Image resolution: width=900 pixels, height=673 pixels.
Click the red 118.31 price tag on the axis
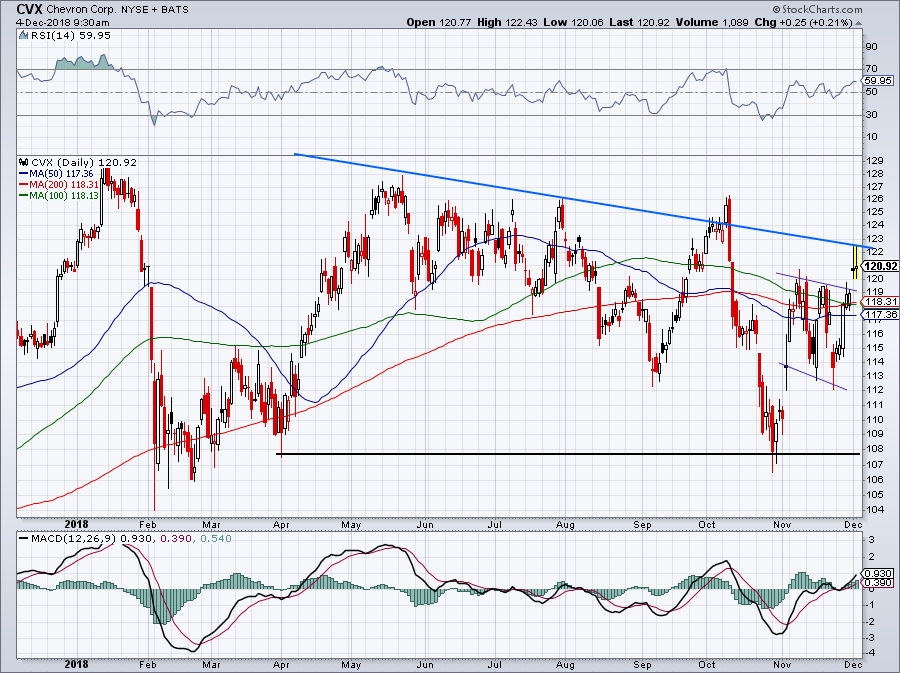point(881,302)
